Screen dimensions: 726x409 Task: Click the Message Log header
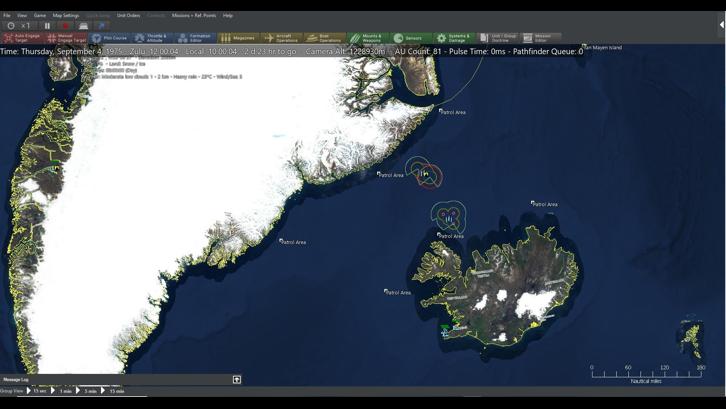click(16, 380)
